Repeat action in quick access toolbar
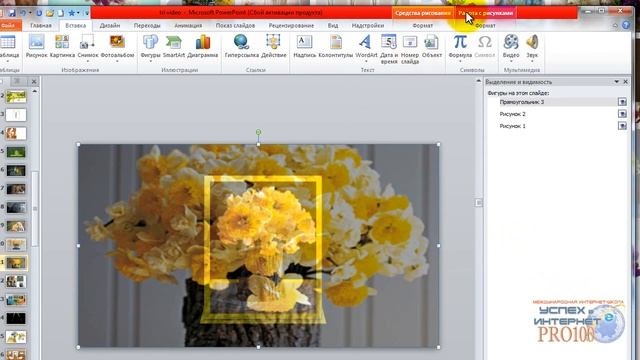 pos(39,13)
